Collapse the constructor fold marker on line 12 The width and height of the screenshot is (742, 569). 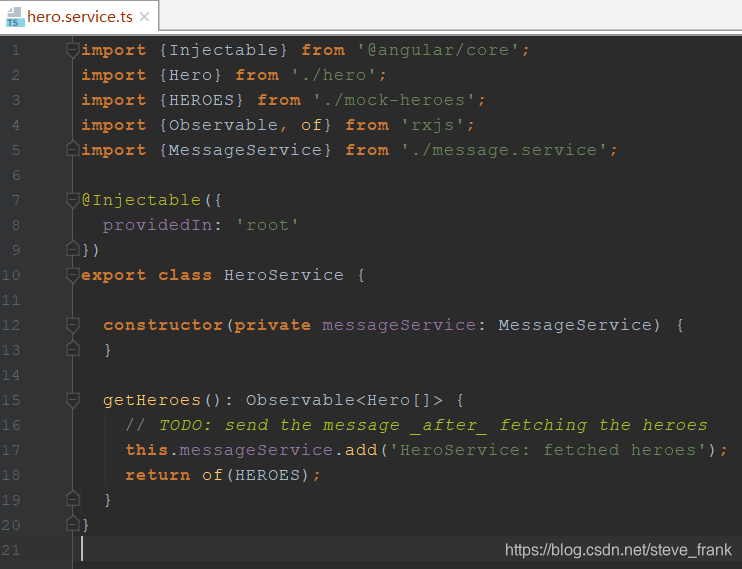[72, 325]
